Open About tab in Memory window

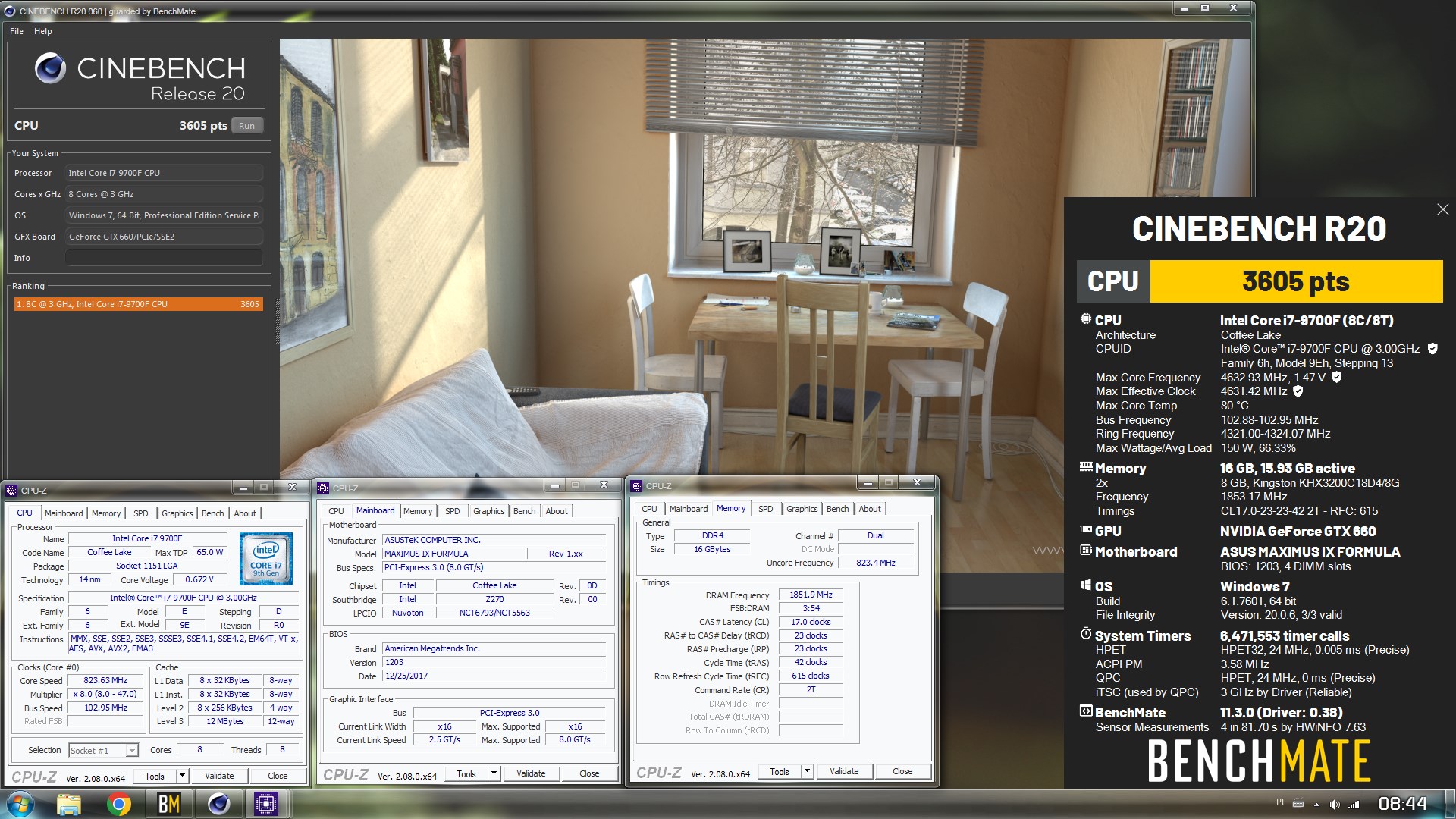click(x=870, y=509)
